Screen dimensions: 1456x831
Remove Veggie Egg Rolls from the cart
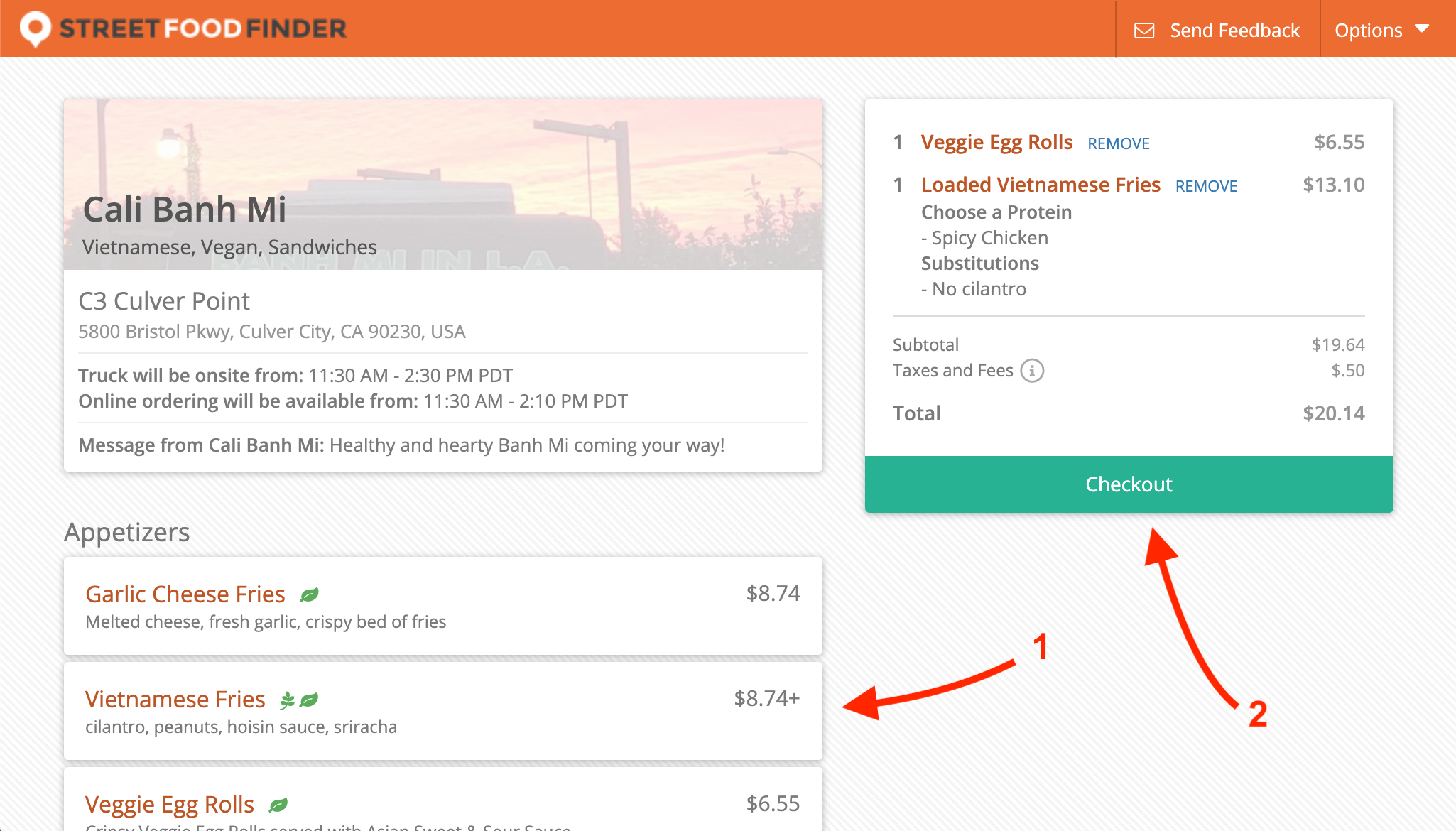coord(1118,143)
